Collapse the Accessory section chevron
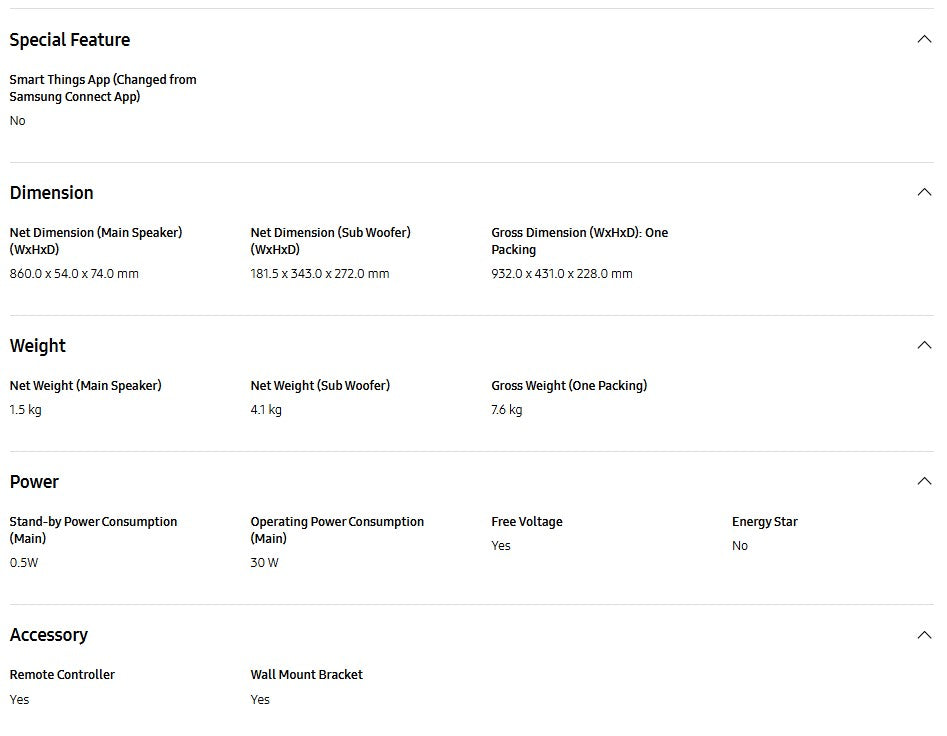 coord(924,635)
